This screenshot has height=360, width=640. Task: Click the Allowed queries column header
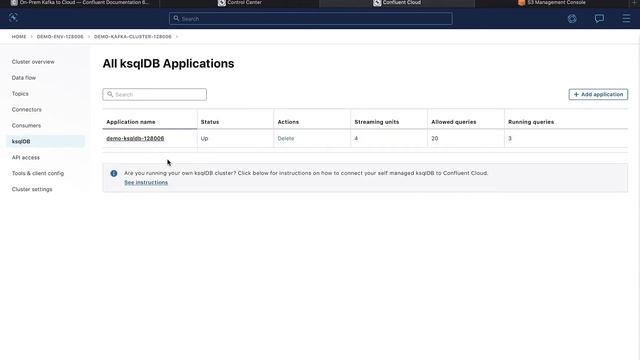pyautogui.click(x=453, y=122)
